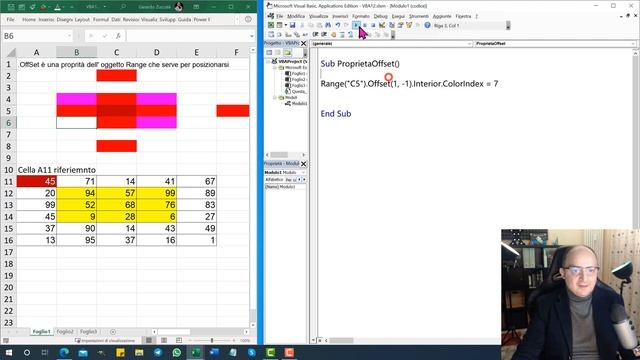Click cell containing 68 in Excel
The width and height of the screenshot is (640, 360).
116,205
